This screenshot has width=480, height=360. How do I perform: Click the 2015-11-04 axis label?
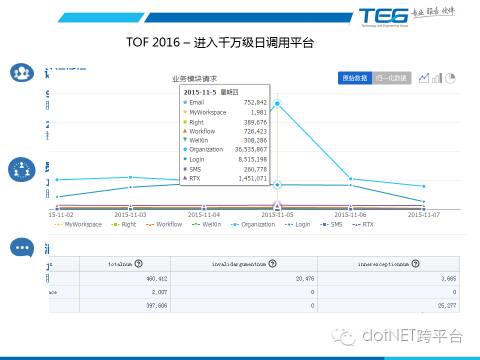(x=204, y=215)
